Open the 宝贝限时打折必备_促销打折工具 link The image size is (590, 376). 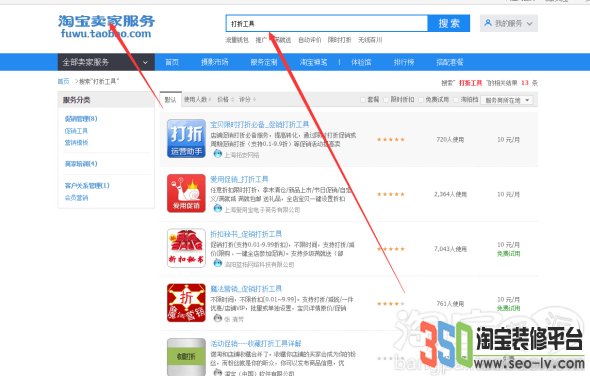tap(260, 125)
